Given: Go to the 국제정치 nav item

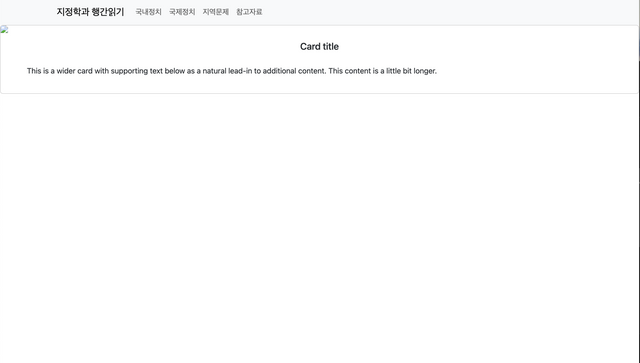Looking at the screenshot, I should pyautogui.click(x=182, y=12).
